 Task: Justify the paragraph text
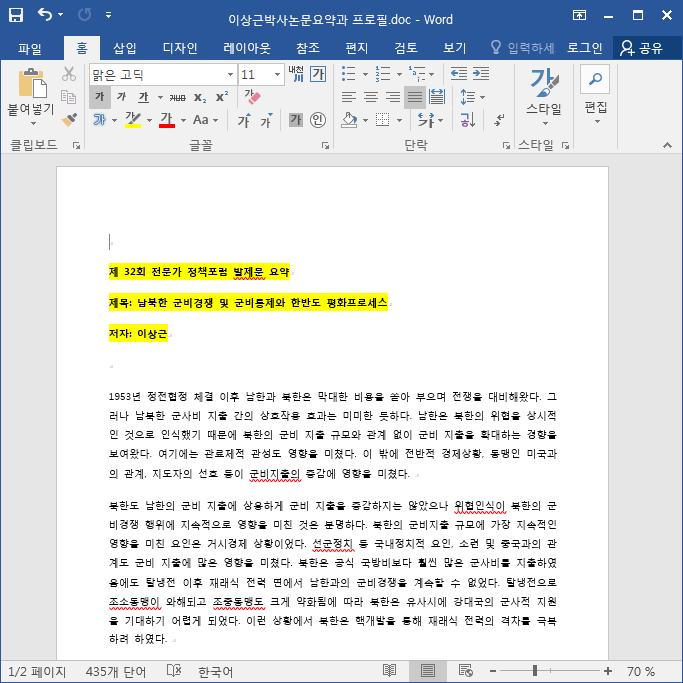click(415, 97)
